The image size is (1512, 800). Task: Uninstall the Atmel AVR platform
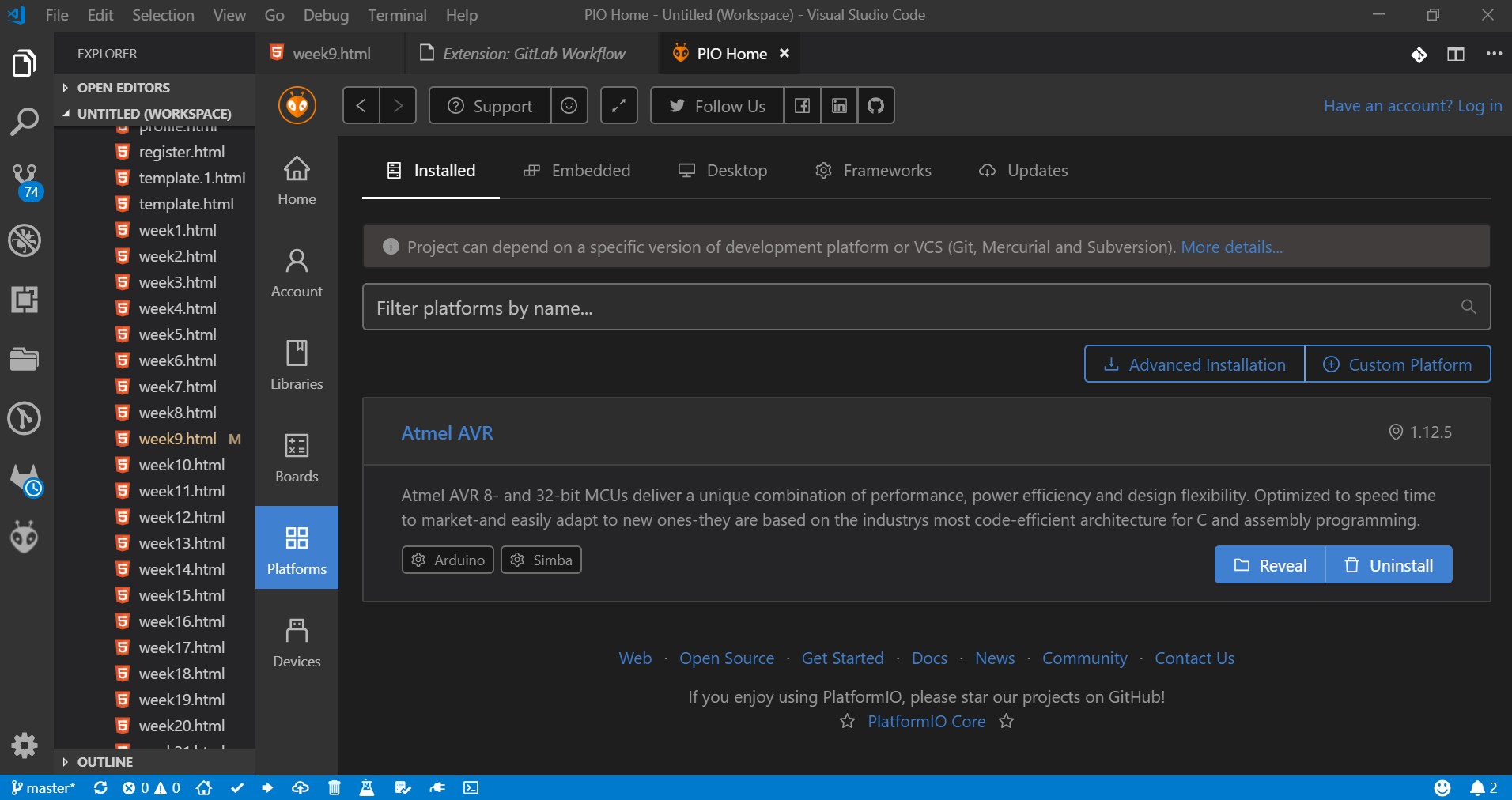pyautogui.click(x=1389, y=564)
